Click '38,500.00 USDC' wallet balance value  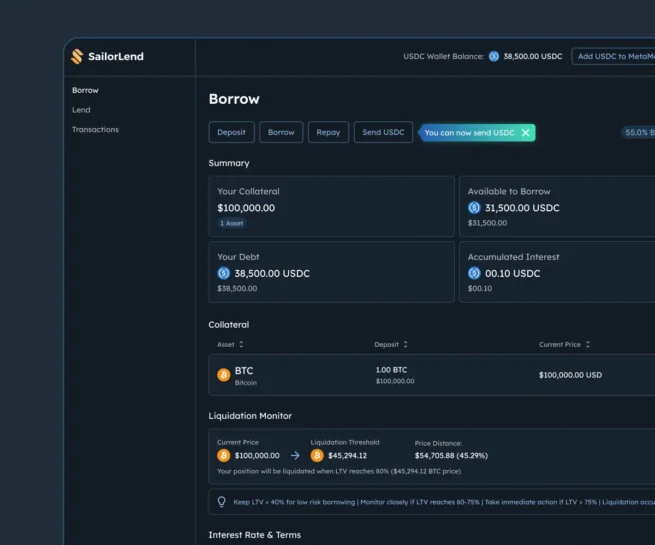tap(533, 56)
